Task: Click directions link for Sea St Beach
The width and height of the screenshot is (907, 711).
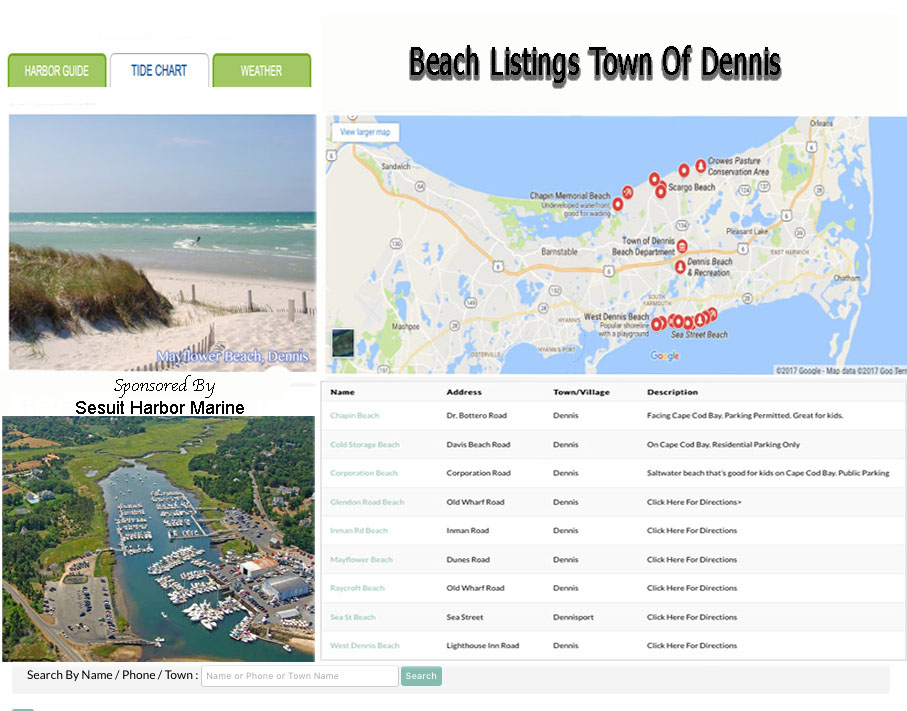Action: click(692, 617)
